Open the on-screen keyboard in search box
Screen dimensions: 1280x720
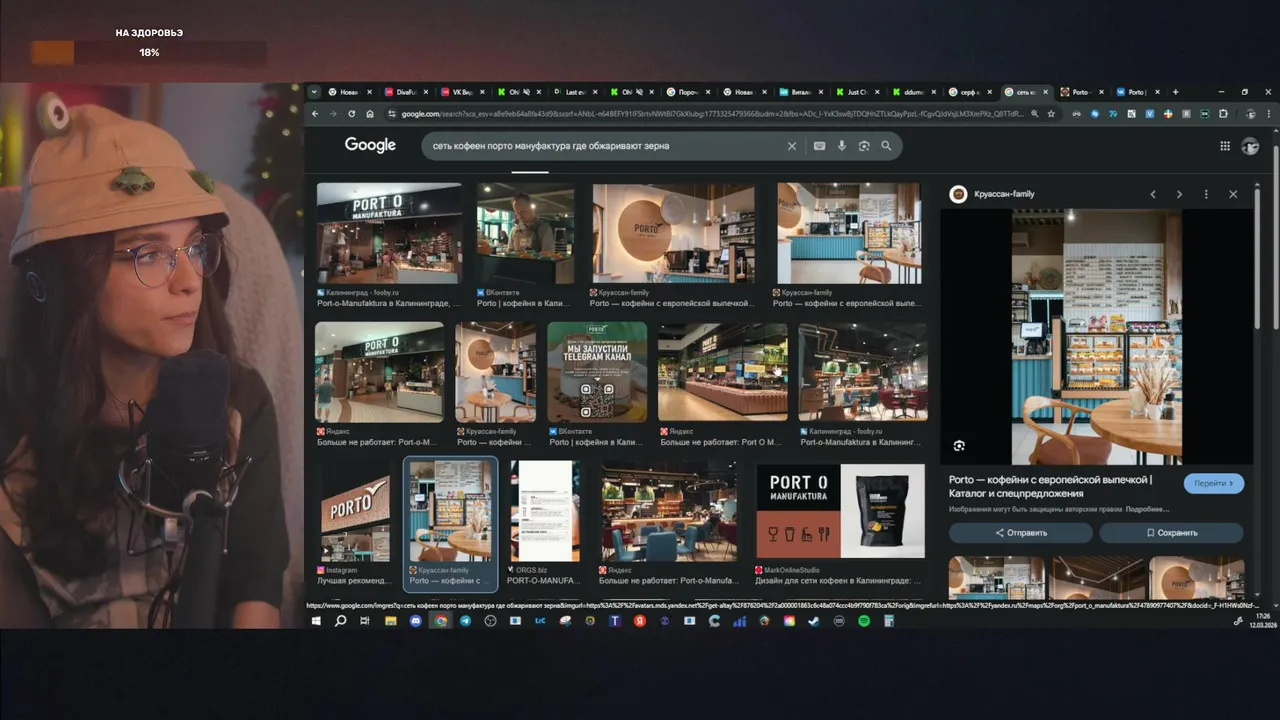pos(819,146)
